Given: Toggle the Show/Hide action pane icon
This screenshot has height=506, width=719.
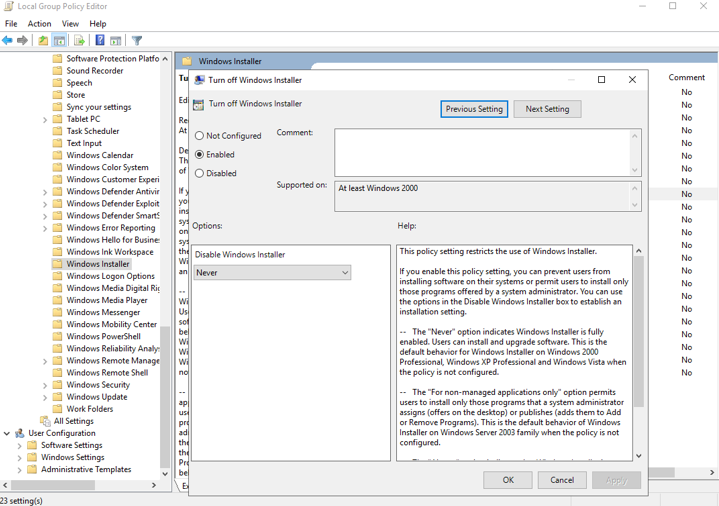Looking at the screenshot, I should [x=116, y=41].
